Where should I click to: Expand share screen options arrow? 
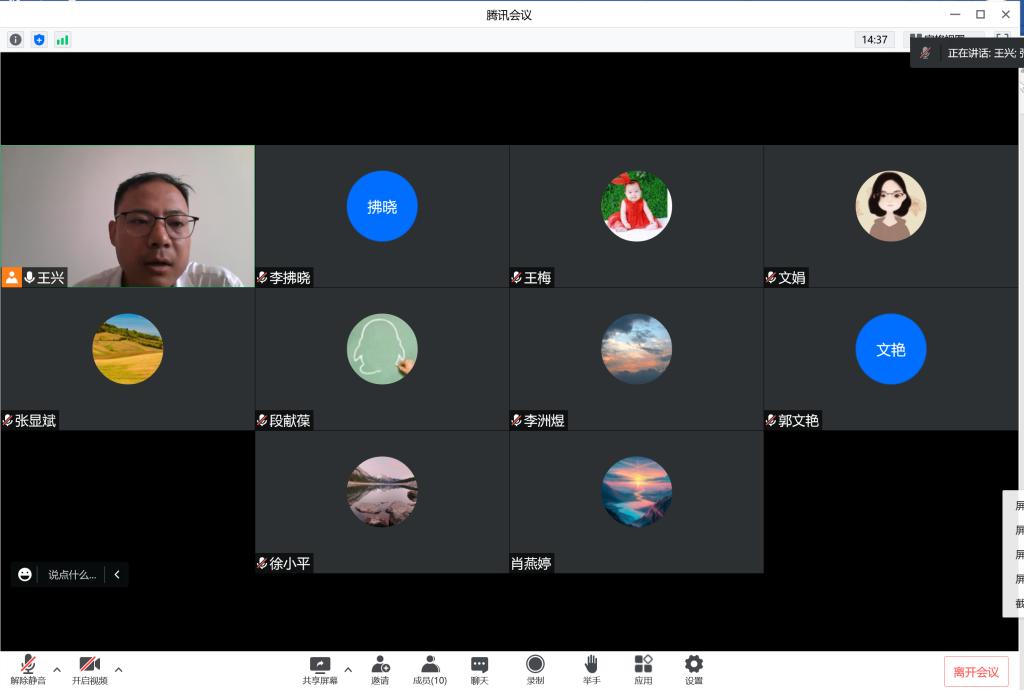point(348,669)
